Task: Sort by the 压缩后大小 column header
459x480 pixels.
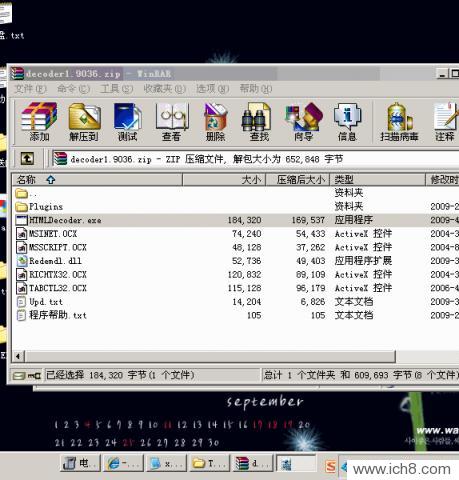Action: click(x=297, y=180)
